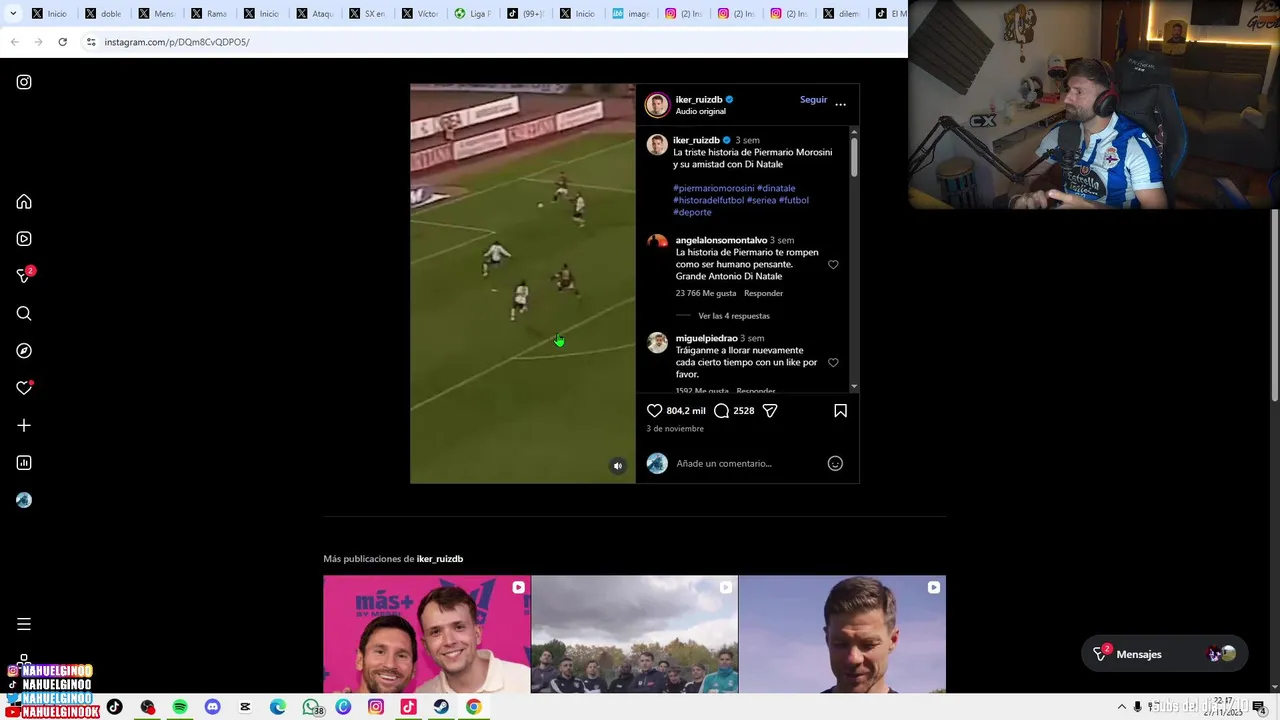Reload the Instagram page

[x=62, y=42]
